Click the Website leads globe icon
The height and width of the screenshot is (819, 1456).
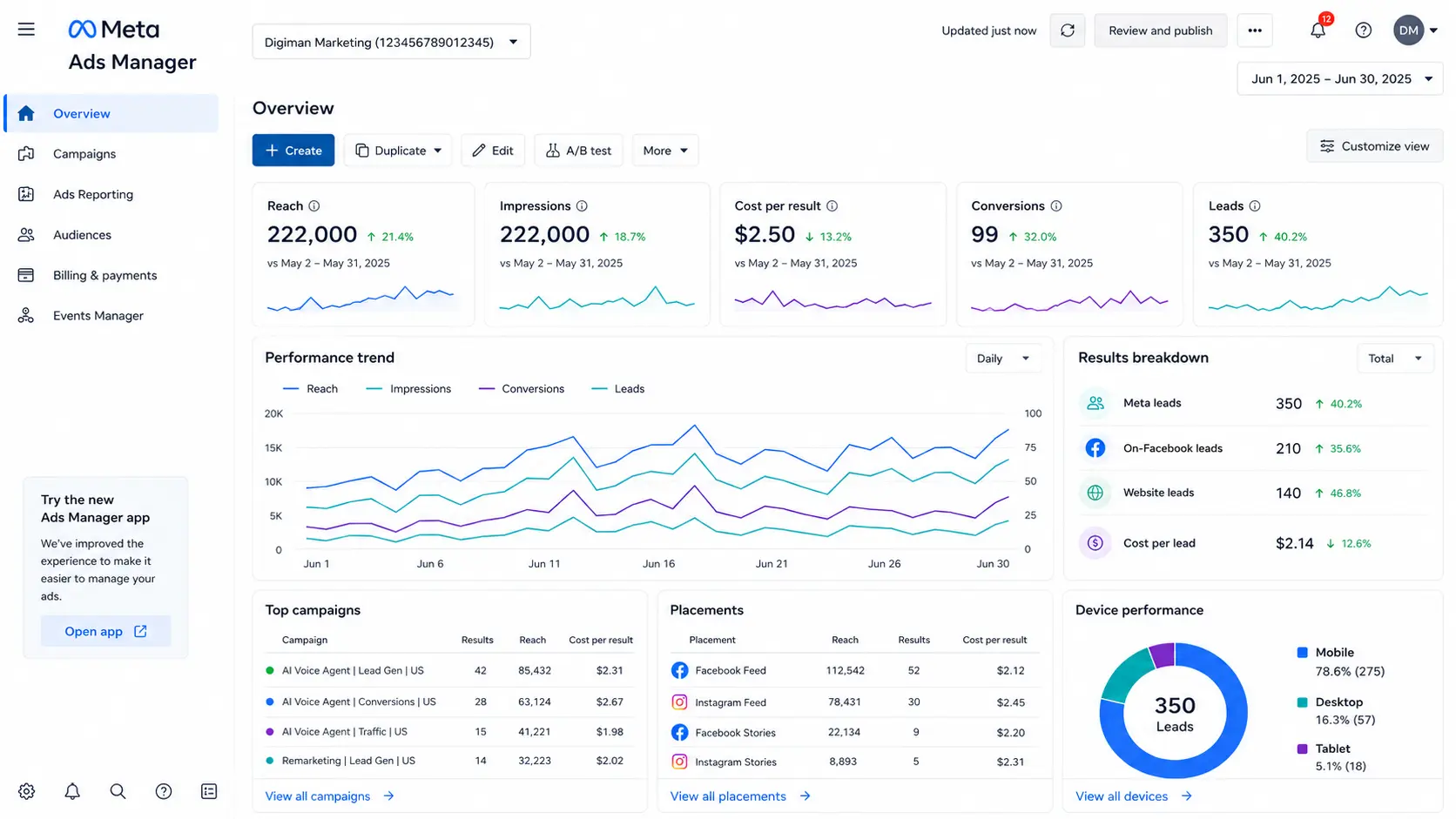point(1095,493)
